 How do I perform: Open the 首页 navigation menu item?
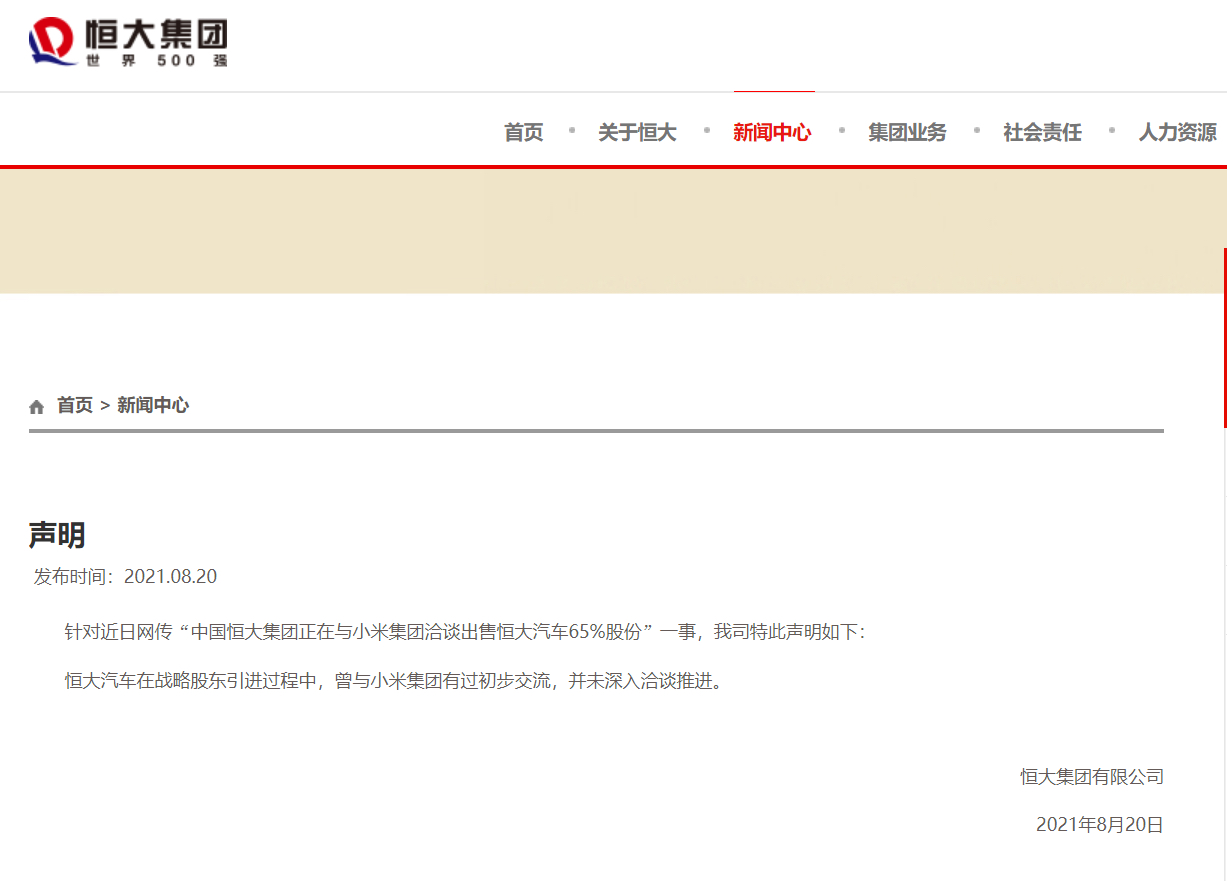click(523, 132)
